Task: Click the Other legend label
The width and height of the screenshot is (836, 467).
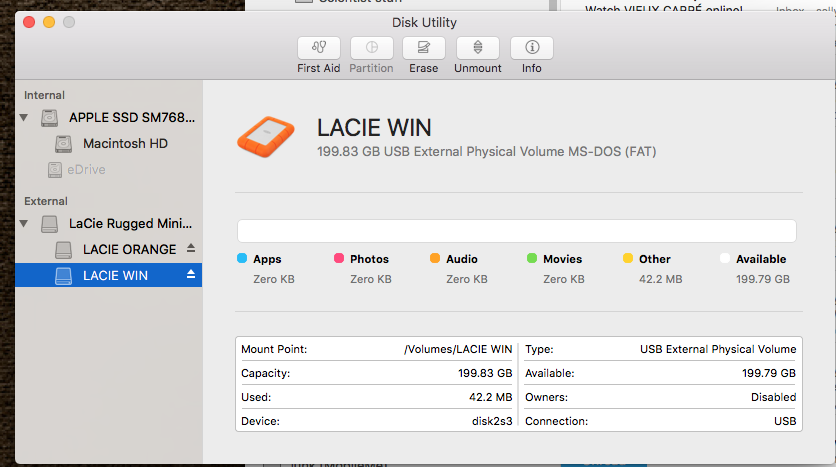Action: [x=655, y=259]
